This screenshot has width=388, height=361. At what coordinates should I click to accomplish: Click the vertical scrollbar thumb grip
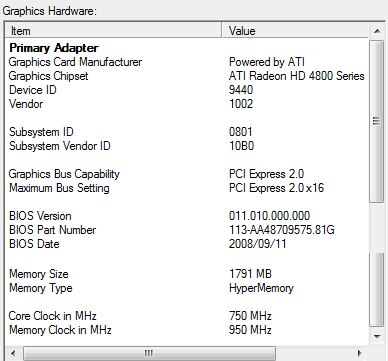coord(377,121)
